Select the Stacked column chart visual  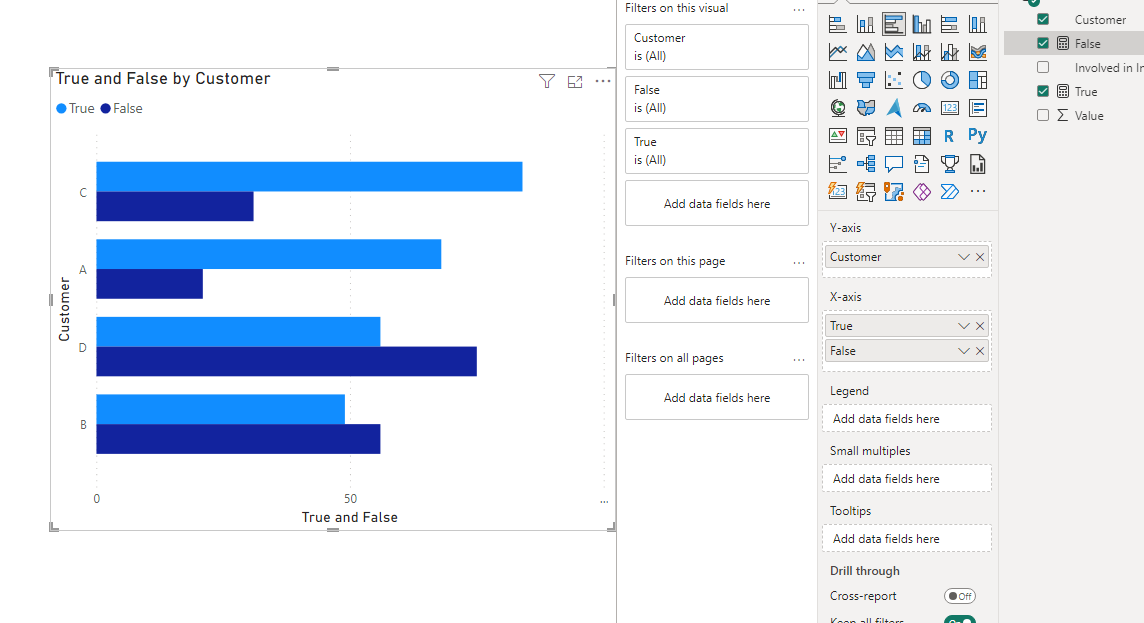(865, 24)
